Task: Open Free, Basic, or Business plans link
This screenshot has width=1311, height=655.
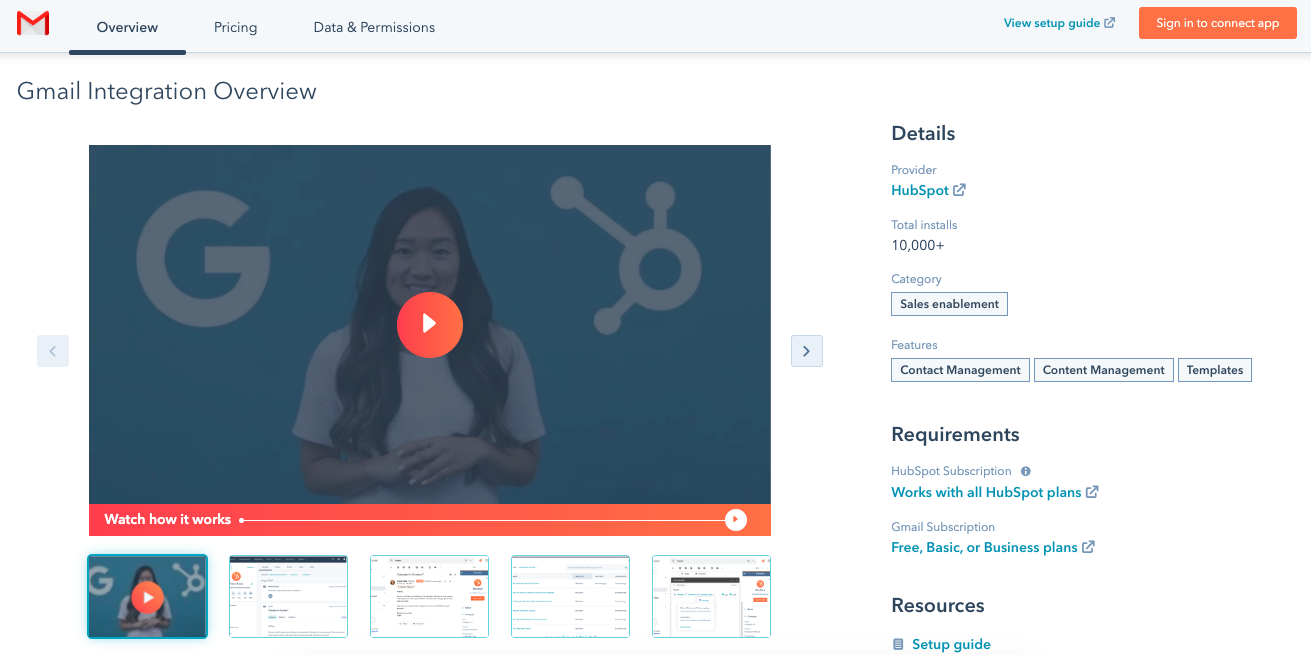Action: [x=984, y=547]
